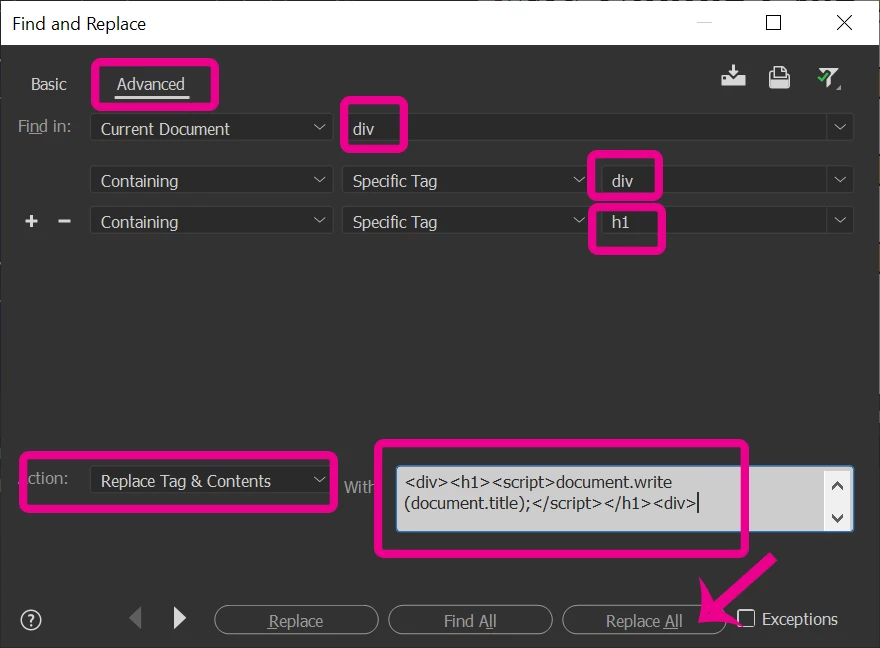Switch to the Basic tab
880x648 pixels.
[x=49, y=84]
